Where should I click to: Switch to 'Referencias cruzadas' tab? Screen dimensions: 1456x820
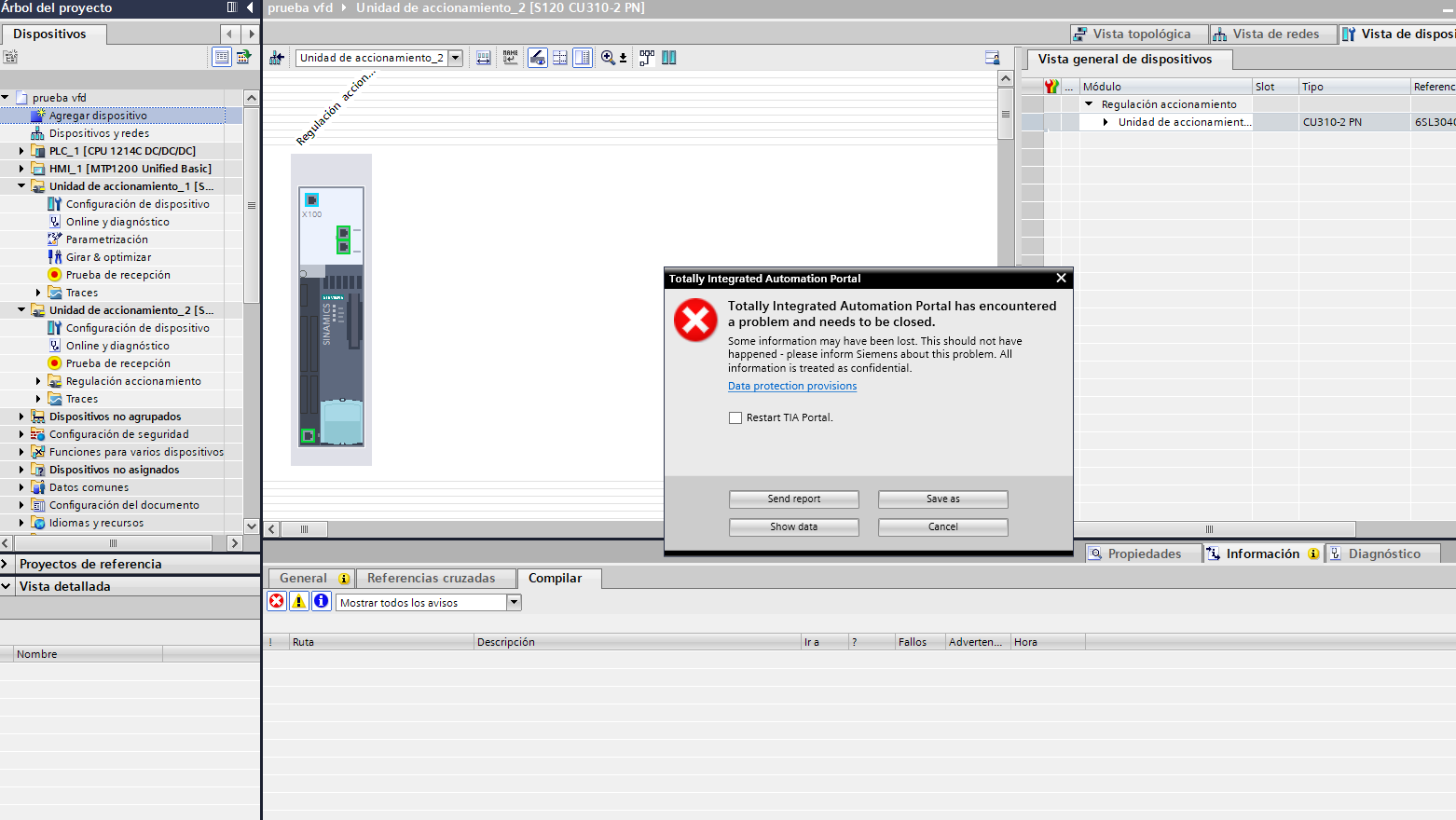[x=431, y=579]
